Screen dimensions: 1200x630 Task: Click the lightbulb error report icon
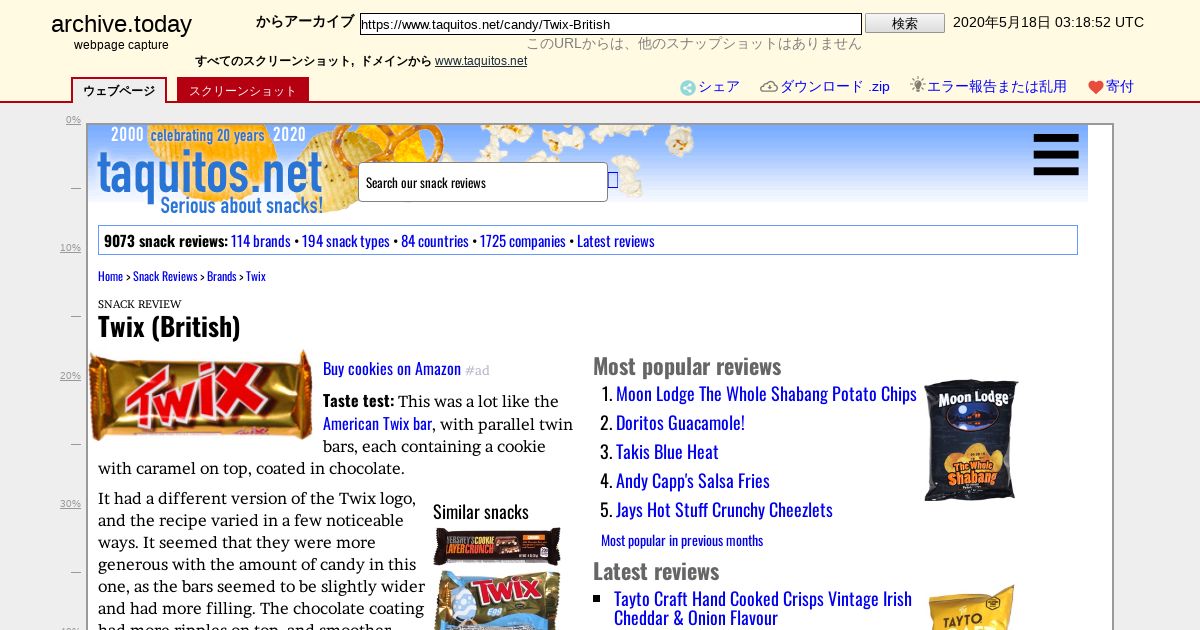point(918,85)
